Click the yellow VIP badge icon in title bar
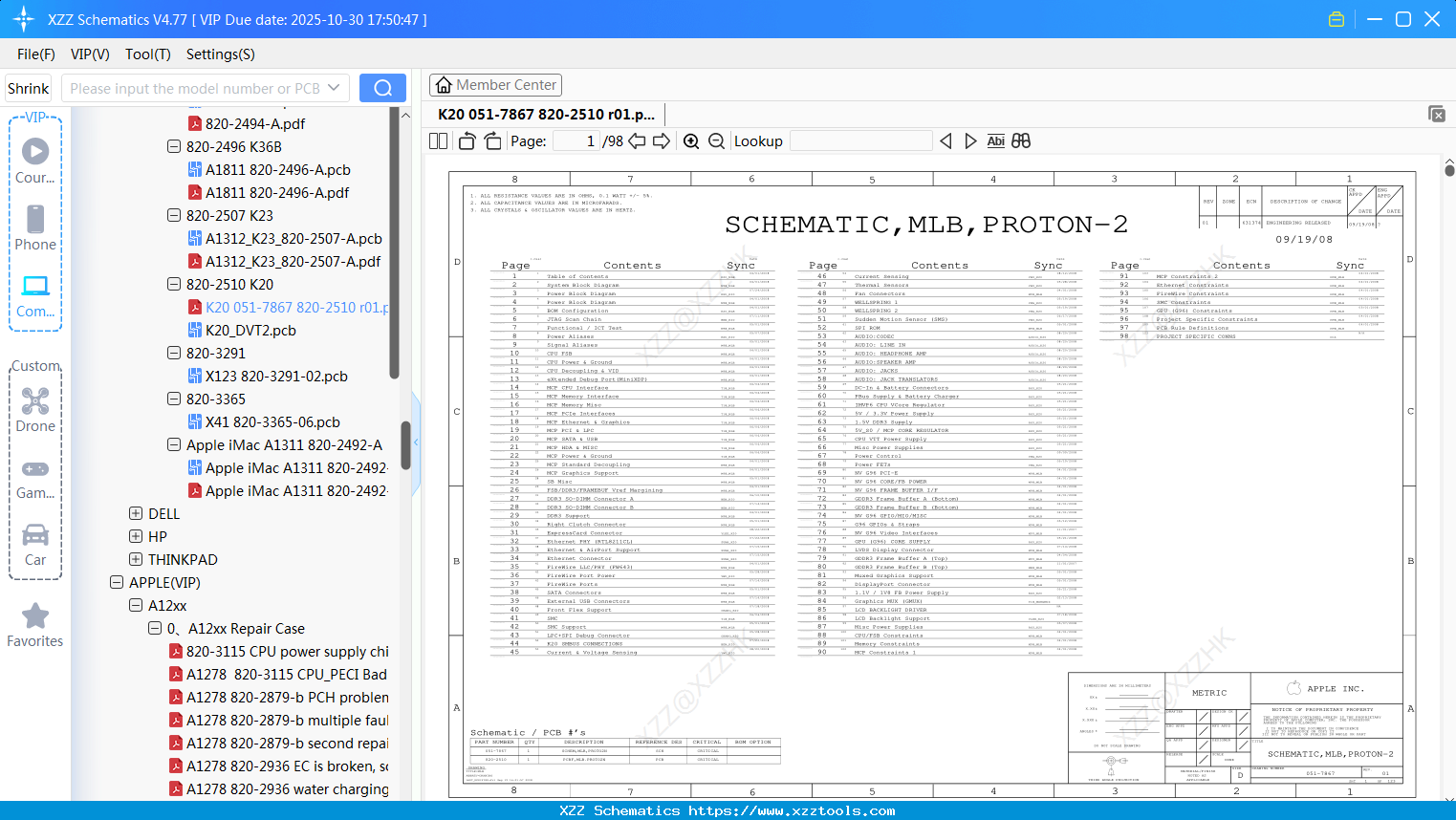Viewport: 1456px width, 820px height. click(1336, 19)
